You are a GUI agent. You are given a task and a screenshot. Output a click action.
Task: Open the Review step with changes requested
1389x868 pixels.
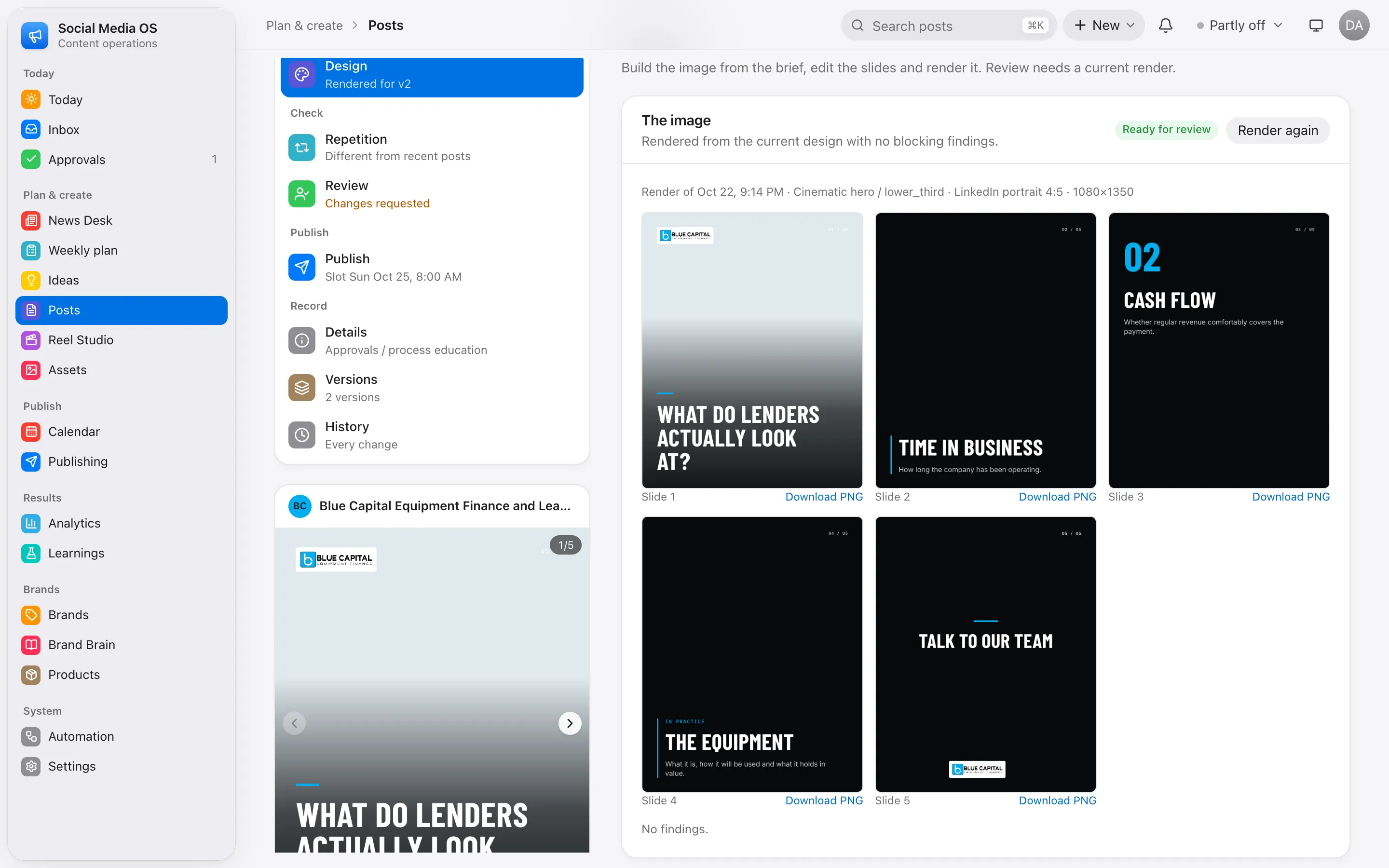[x=432, y=195]
